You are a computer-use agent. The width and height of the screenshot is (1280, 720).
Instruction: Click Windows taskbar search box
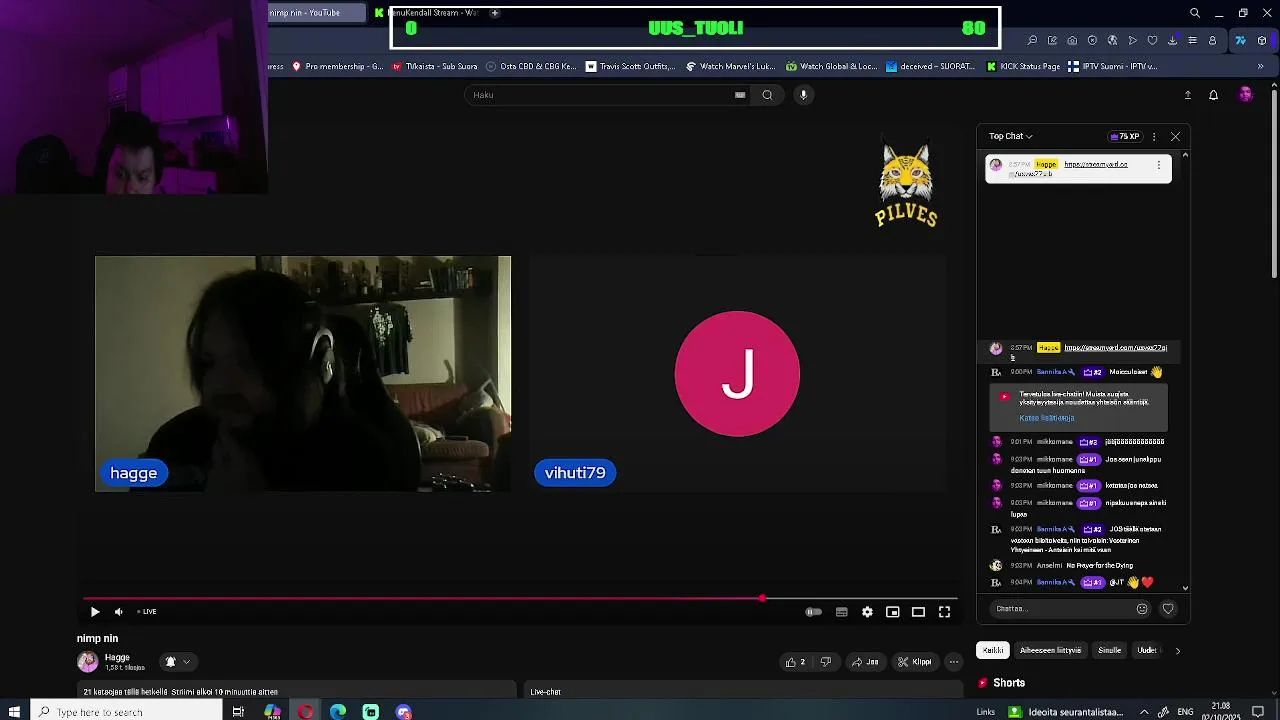click(126, 712)
